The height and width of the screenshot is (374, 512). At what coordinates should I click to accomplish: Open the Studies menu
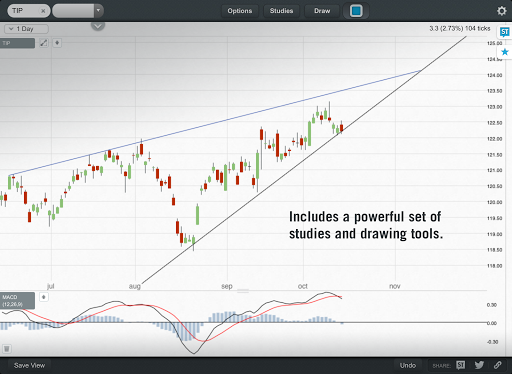click(281, 11)
